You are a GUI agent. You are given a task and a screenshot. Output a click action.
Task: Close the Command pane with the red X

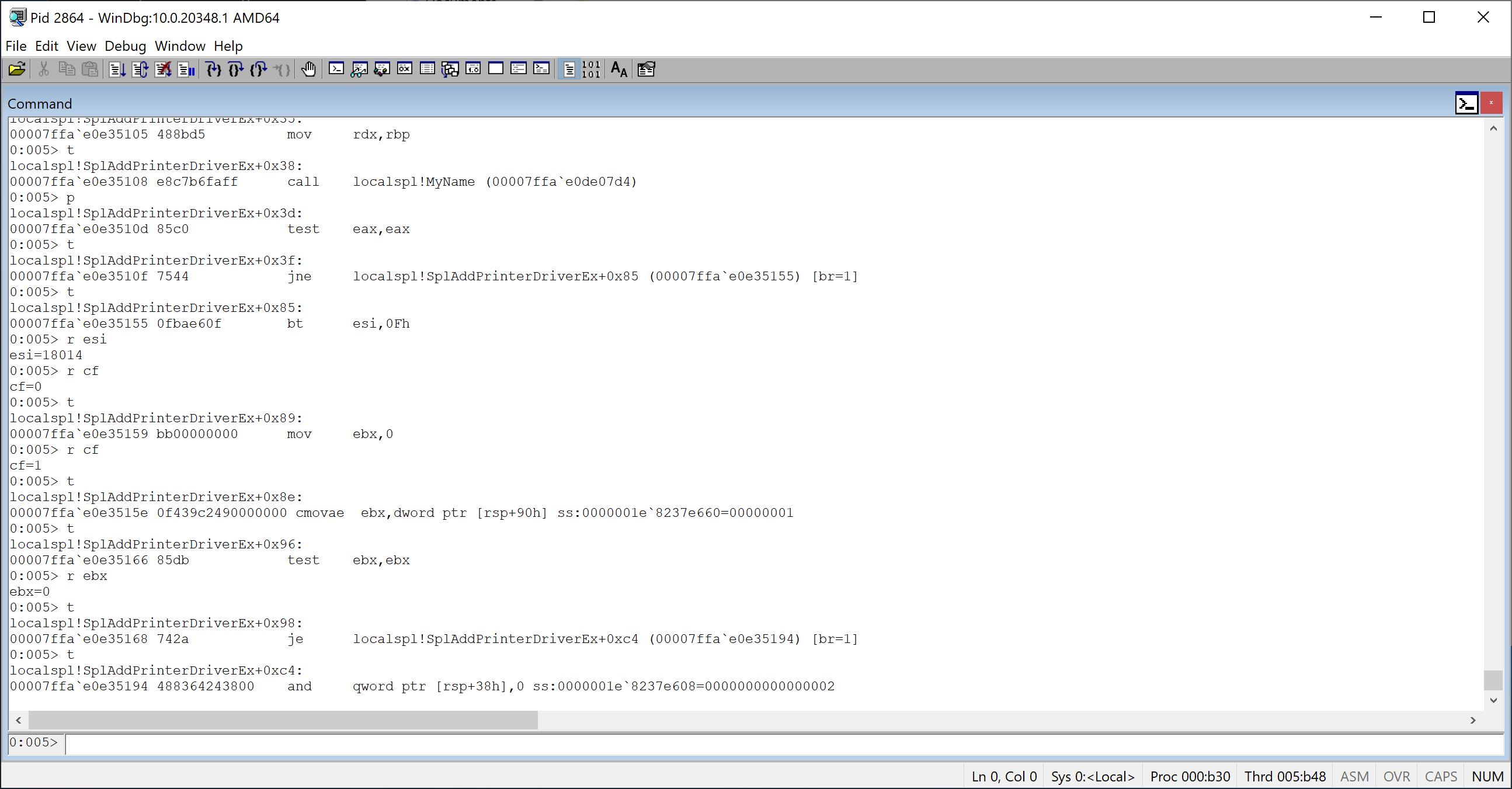[x=1491, y=103]
